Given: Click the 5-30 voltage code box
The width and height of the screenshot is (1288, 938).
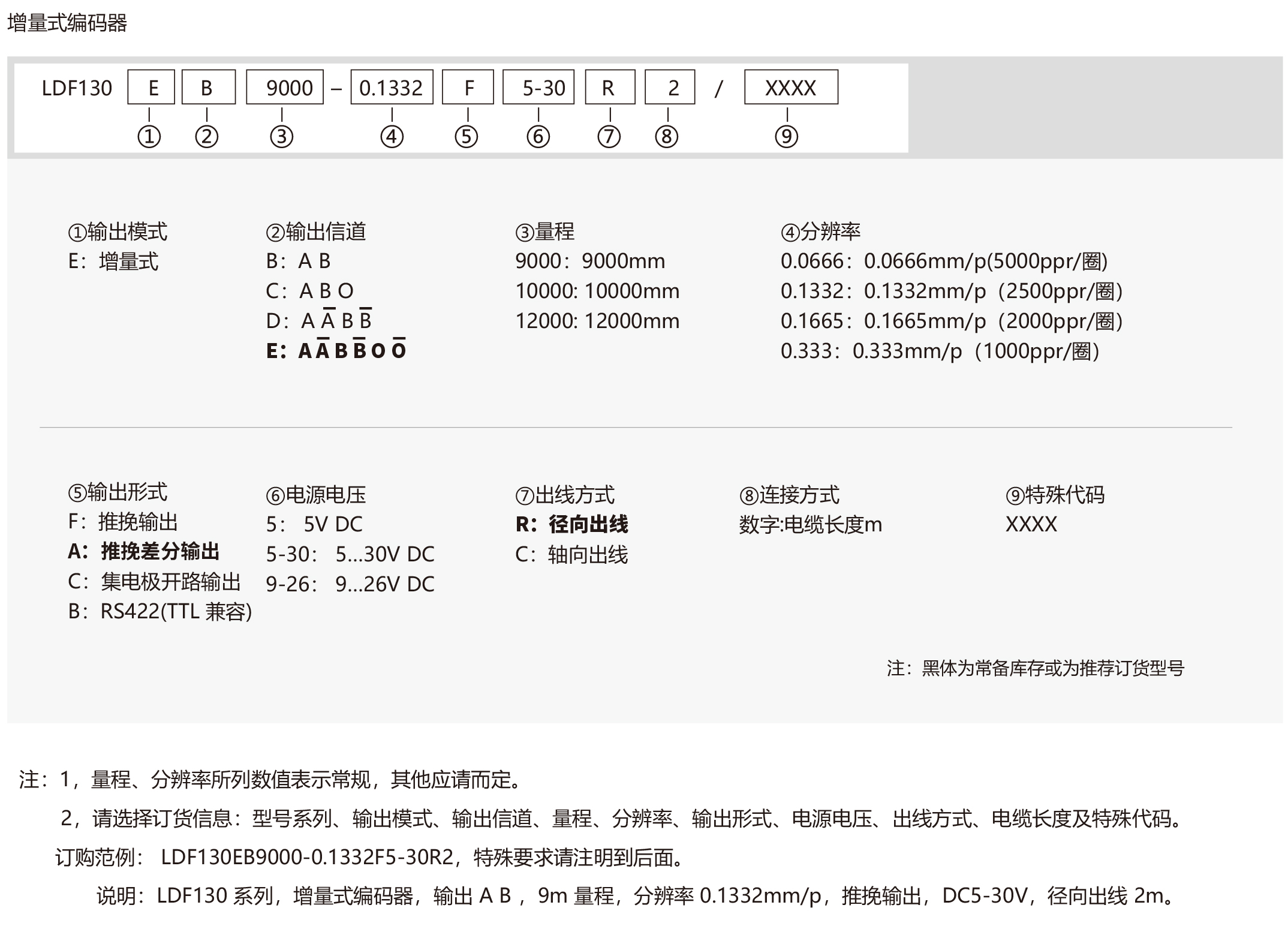Looking at the screenshot, I should pyautogui.click(x=538, y=88).
